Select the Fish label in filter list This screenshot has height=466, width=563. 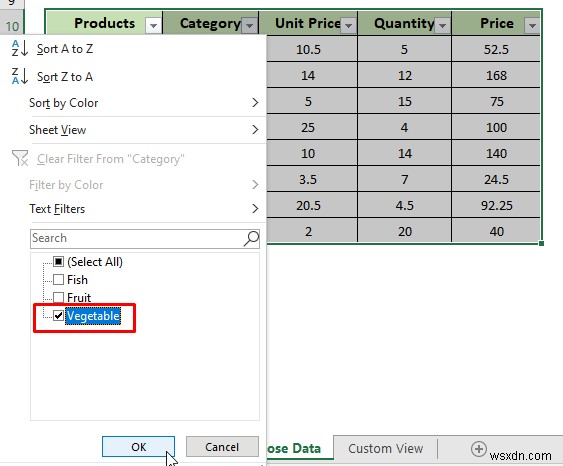(x=77, y=279)
